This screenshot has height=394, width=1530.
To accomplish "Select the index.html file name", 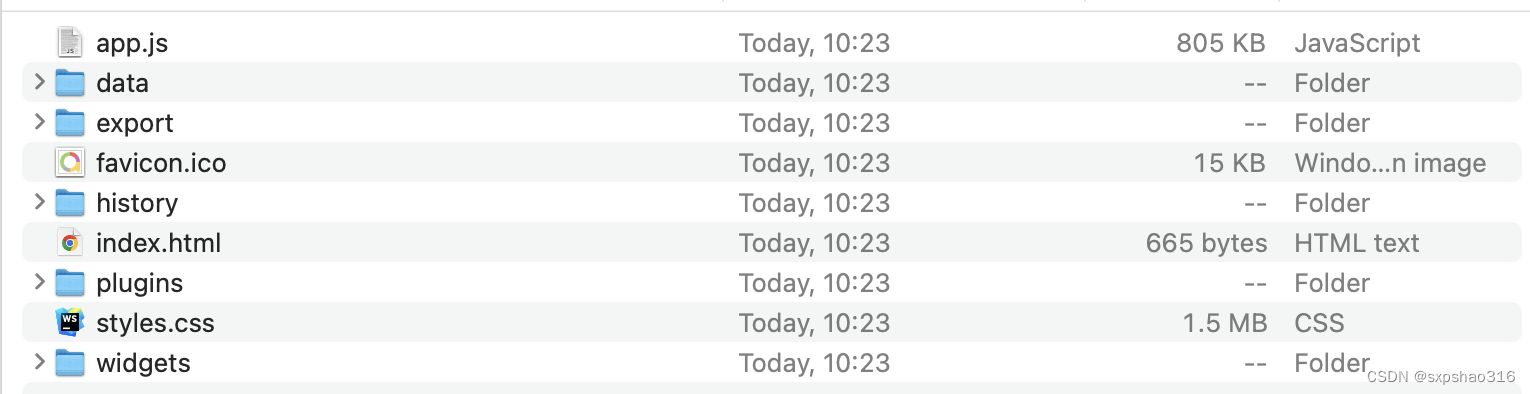I will pos(158,243).
